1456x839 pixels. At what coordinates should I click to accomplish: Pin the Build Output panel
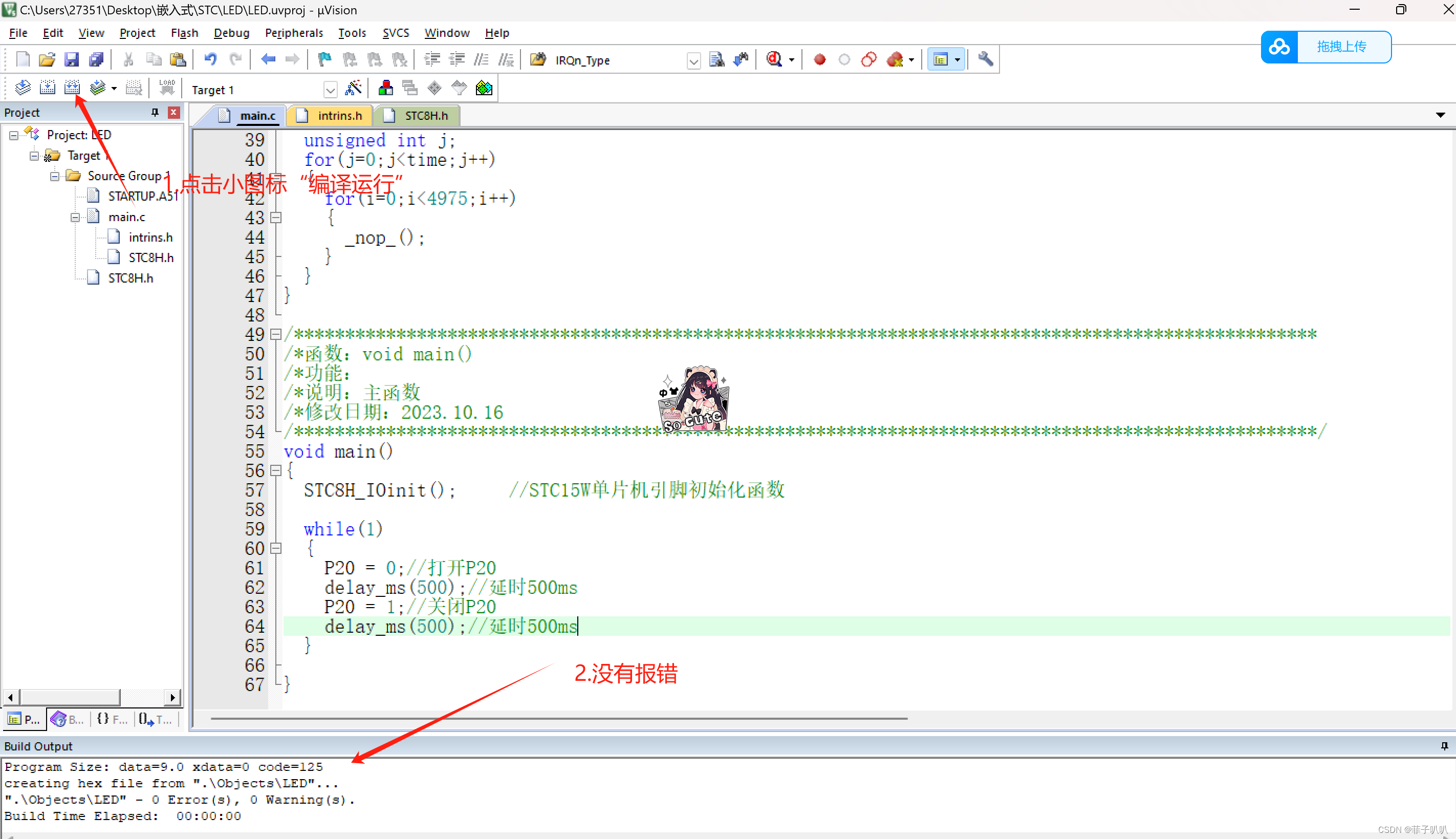click(1444, 746)
